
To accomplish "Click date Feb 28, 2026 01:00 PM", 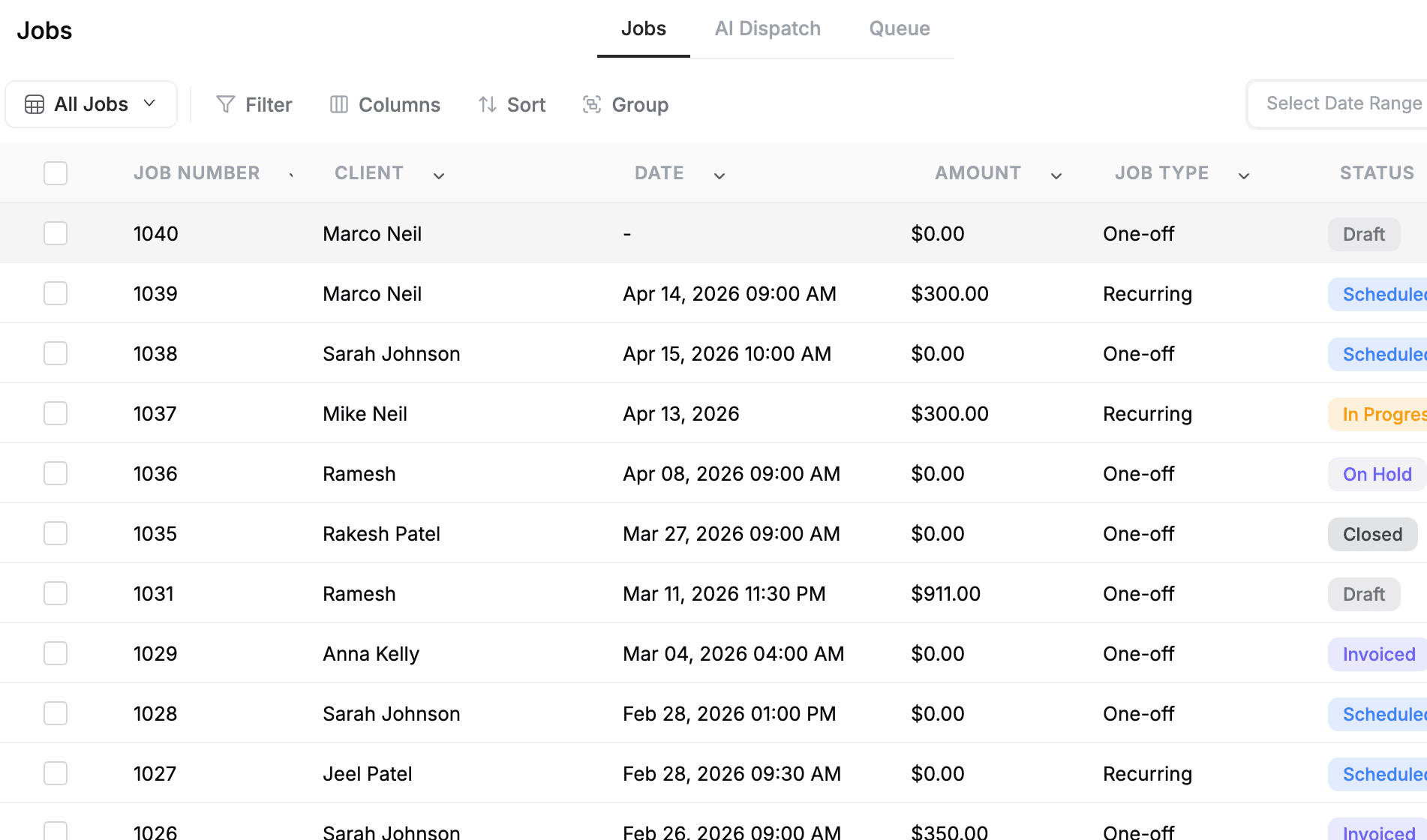I will point(729,714).
